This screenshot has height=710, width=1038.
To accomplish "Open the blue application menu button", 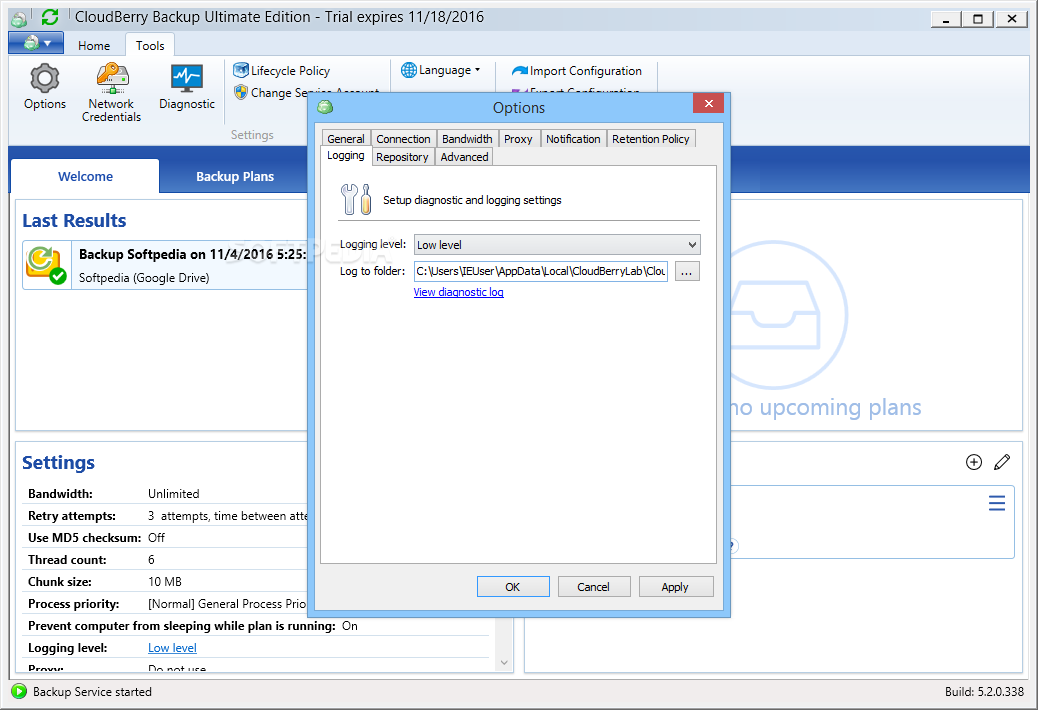I will [x=36, y=43].
